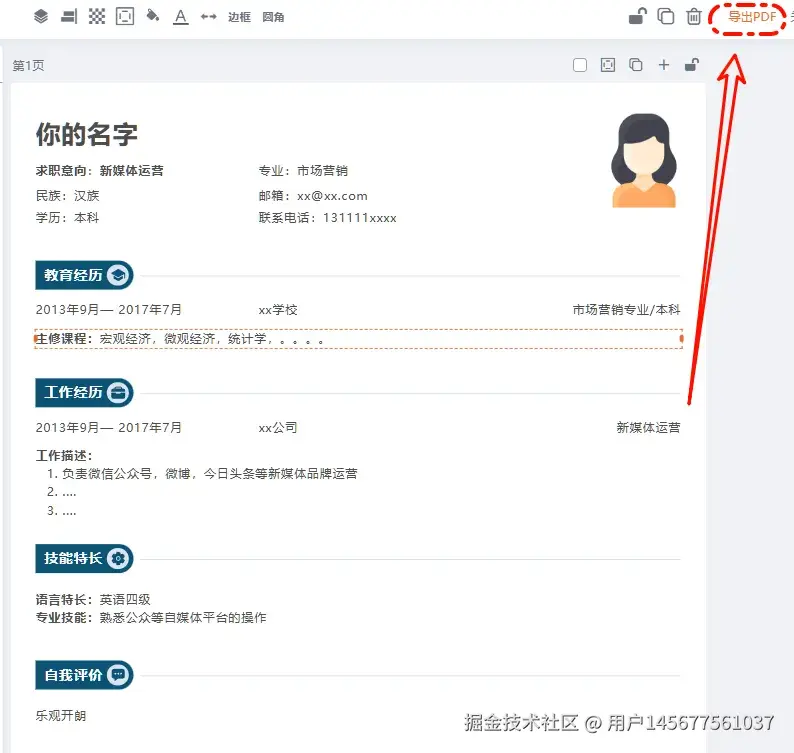Click the briefcase icon in 工作经历
Viewport: 794px width, 753px height.
click(118, 392)
